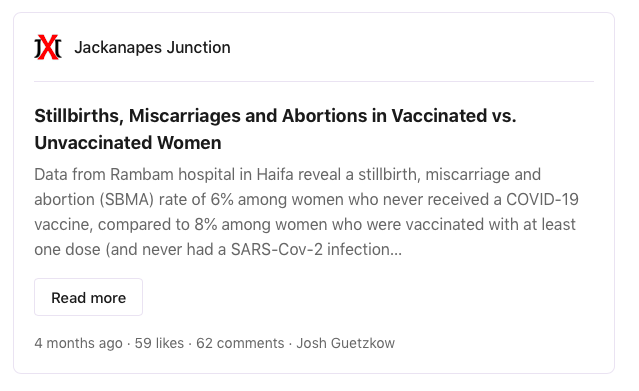This screenshot has height=391, width=639.
Task: Open author Josh Guetzkow's name
Action: click(x=346, y=343)
